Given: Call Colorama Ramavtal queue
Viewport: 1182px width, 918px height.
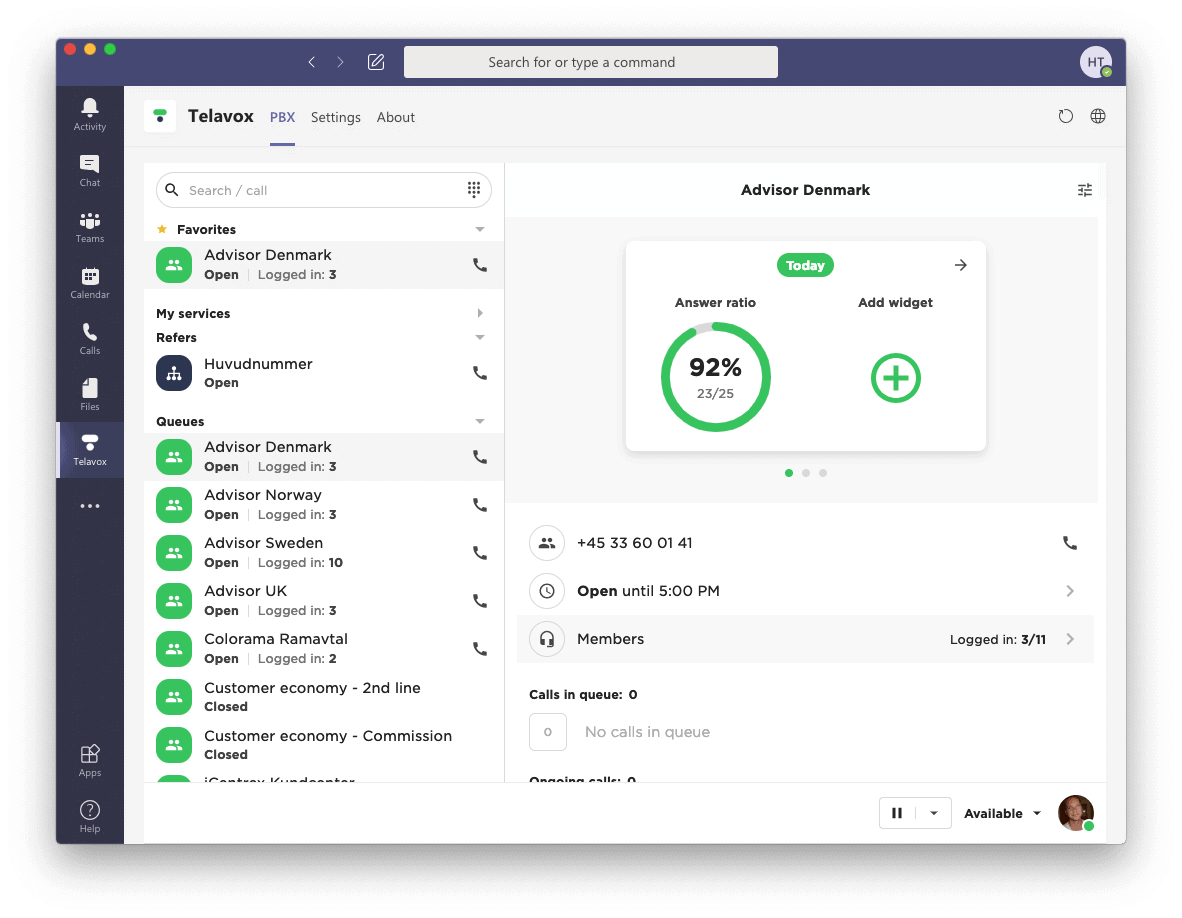Looking at the screenshot, I should pyautogui.click(x=479, y=648).
